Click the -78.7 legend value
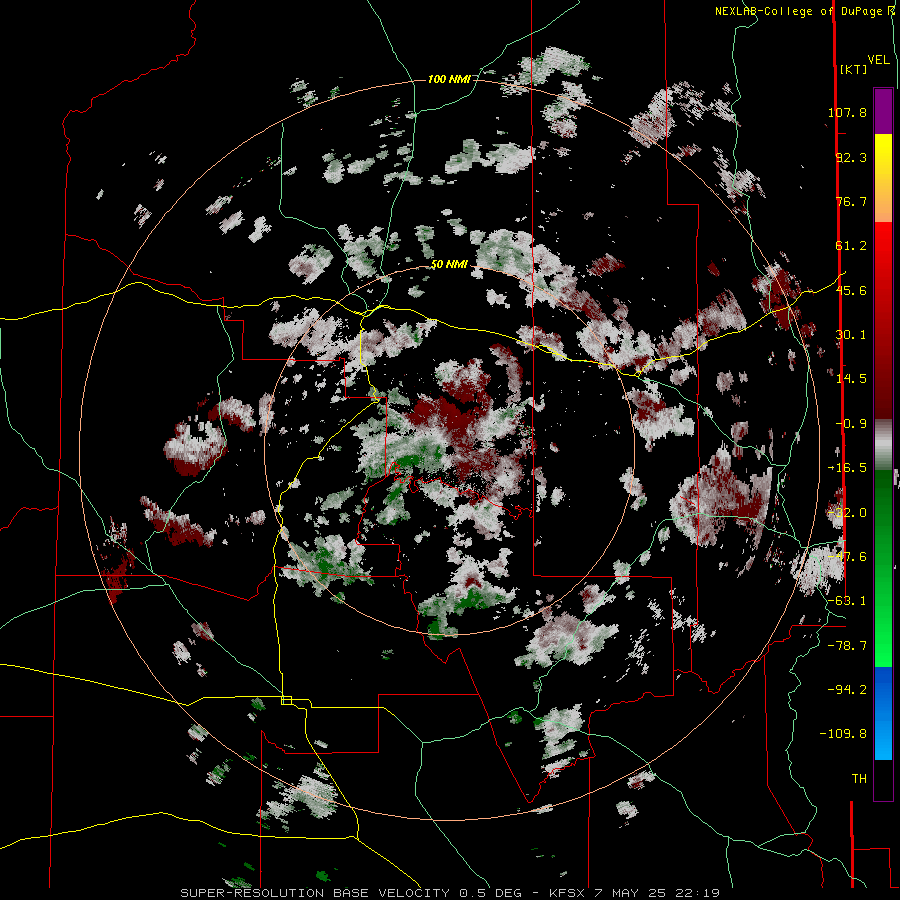900x900 pixels. point(847,646)
